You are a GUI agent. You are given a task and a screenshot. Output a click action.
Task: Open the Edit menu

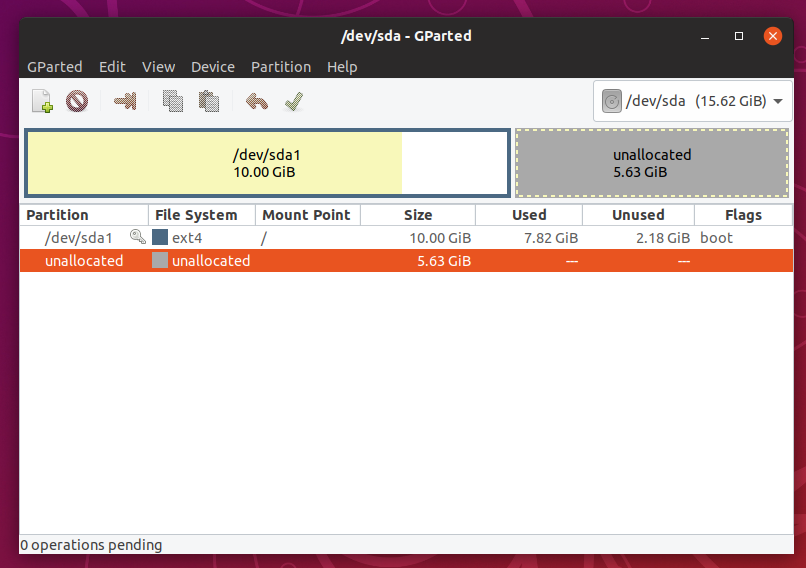[x=112, y=67]
